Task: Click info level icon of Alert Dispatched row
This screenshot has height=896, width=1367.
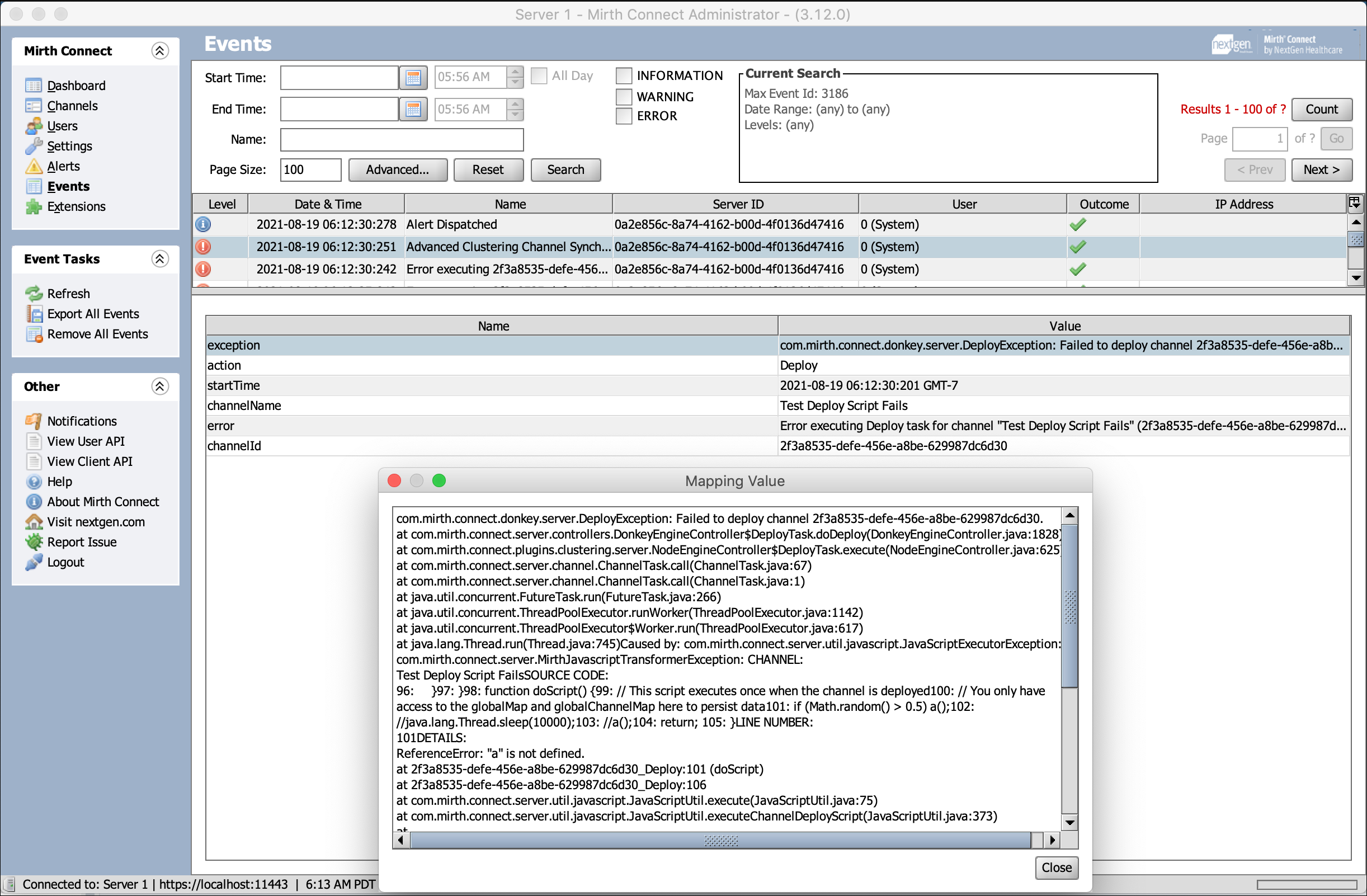Action: (x=202, y=224)
